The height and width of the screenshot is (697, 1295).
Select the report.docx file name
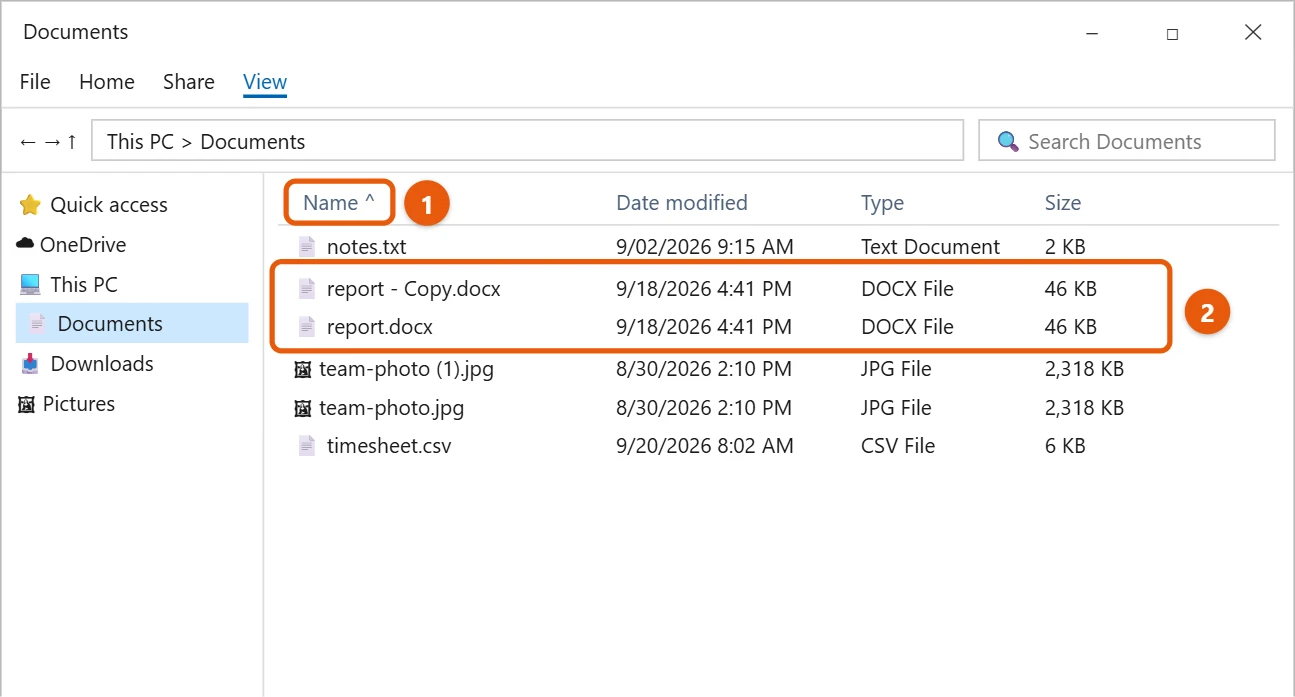379,327
